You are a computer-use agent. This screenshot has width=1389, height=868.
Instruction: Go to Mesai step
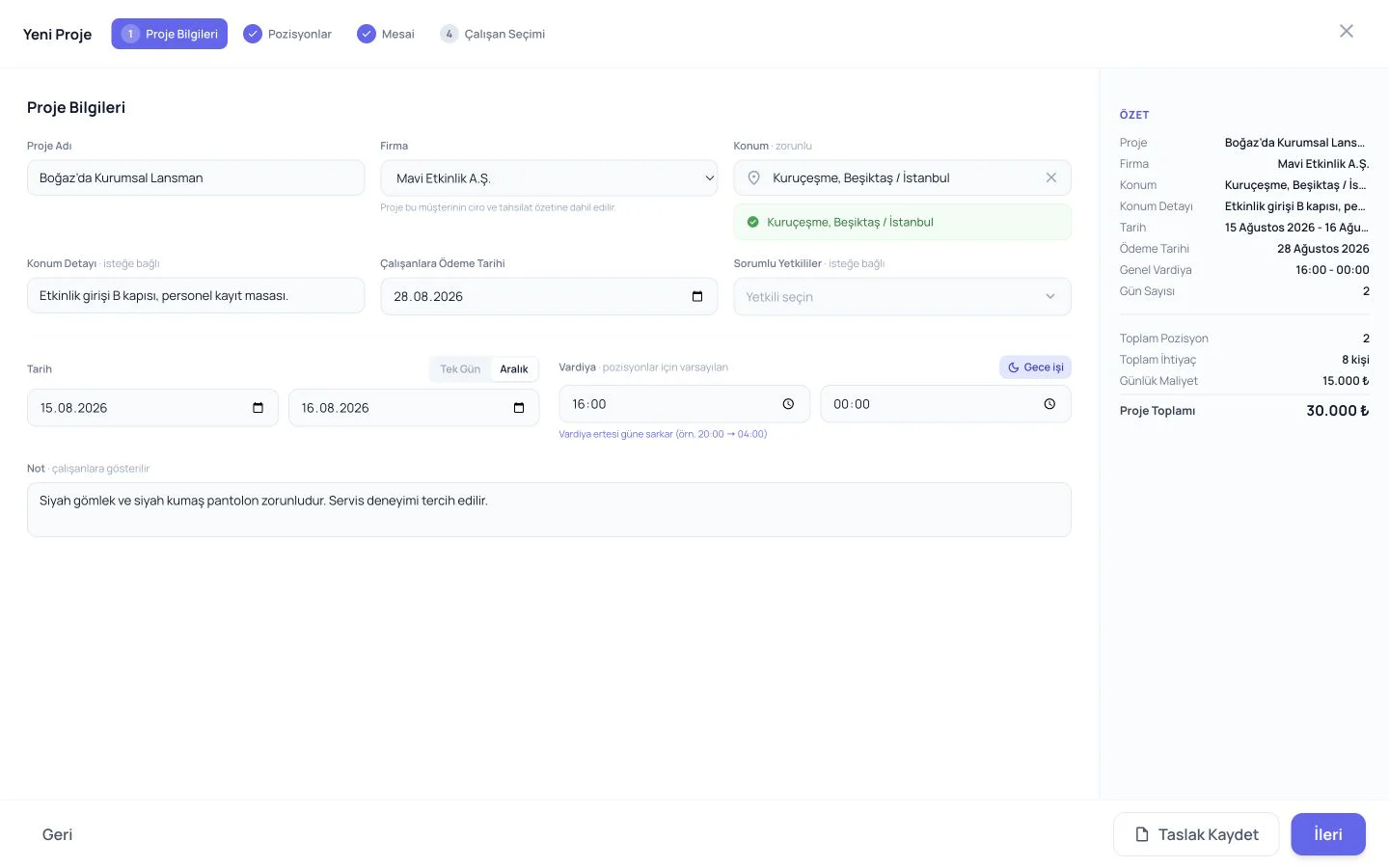(386, 34)
